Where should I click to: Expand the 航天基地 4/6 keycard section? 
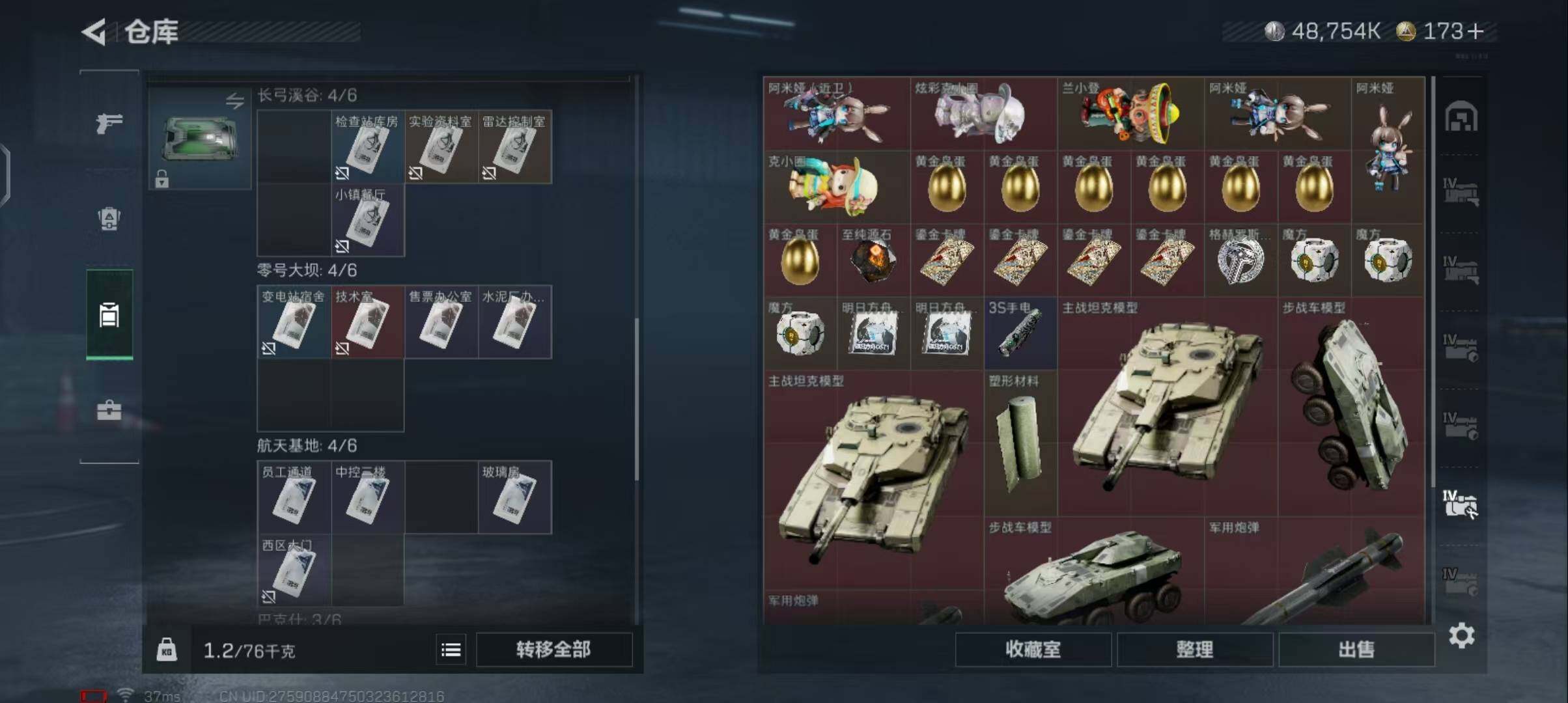pos(307,446)
